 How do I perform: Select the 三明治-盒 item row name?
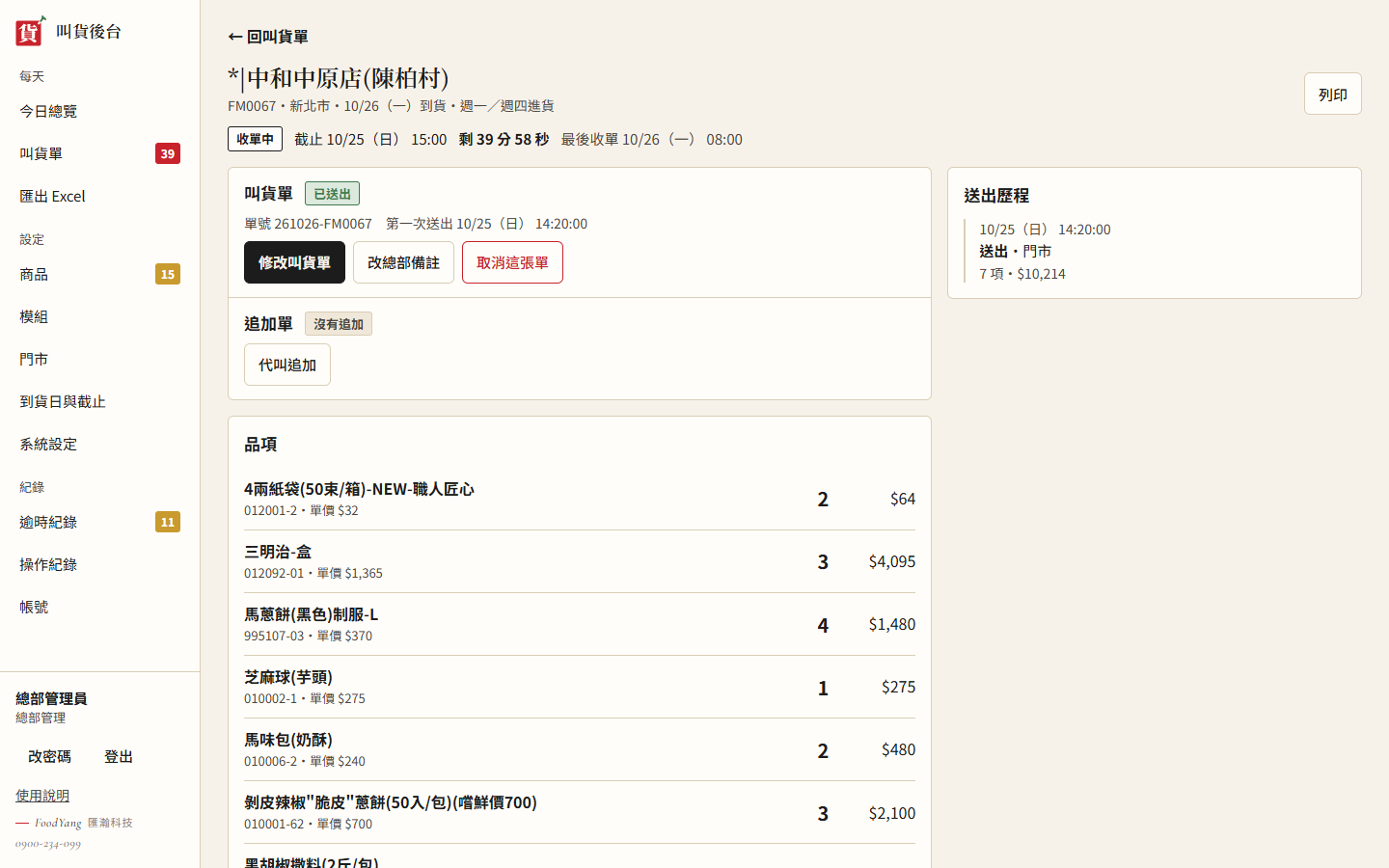point(278,552)
